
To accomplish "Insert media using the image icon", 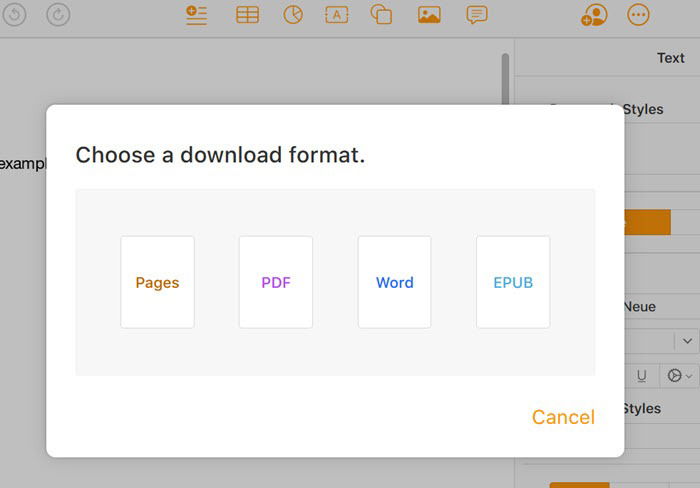I will (x=429, y=15).
